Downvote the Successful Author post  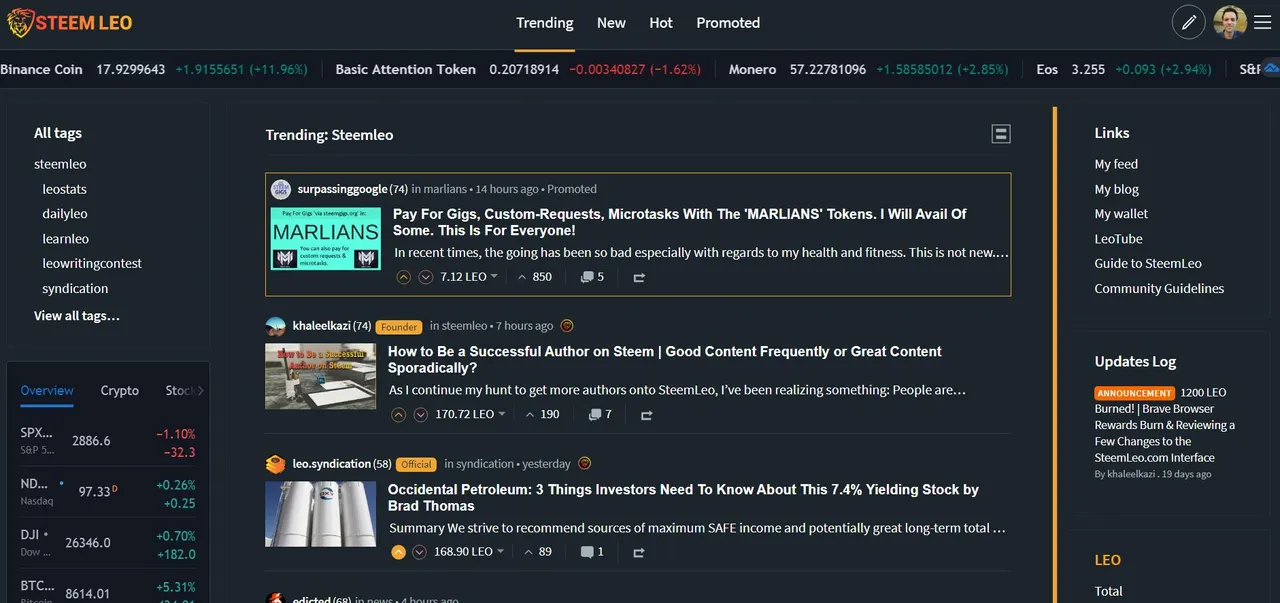coord(421,414)
